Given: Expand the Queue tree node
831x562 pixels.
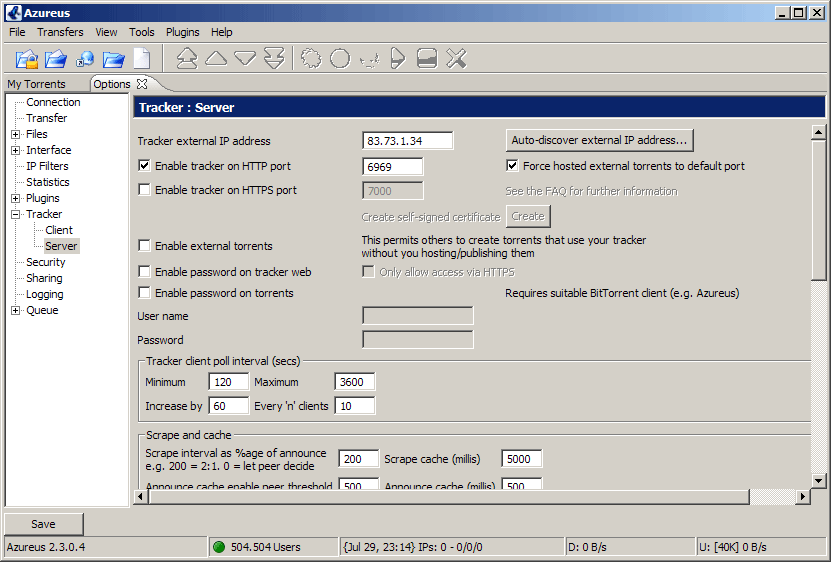Looking at the screenshot, I should coord(15,310).
